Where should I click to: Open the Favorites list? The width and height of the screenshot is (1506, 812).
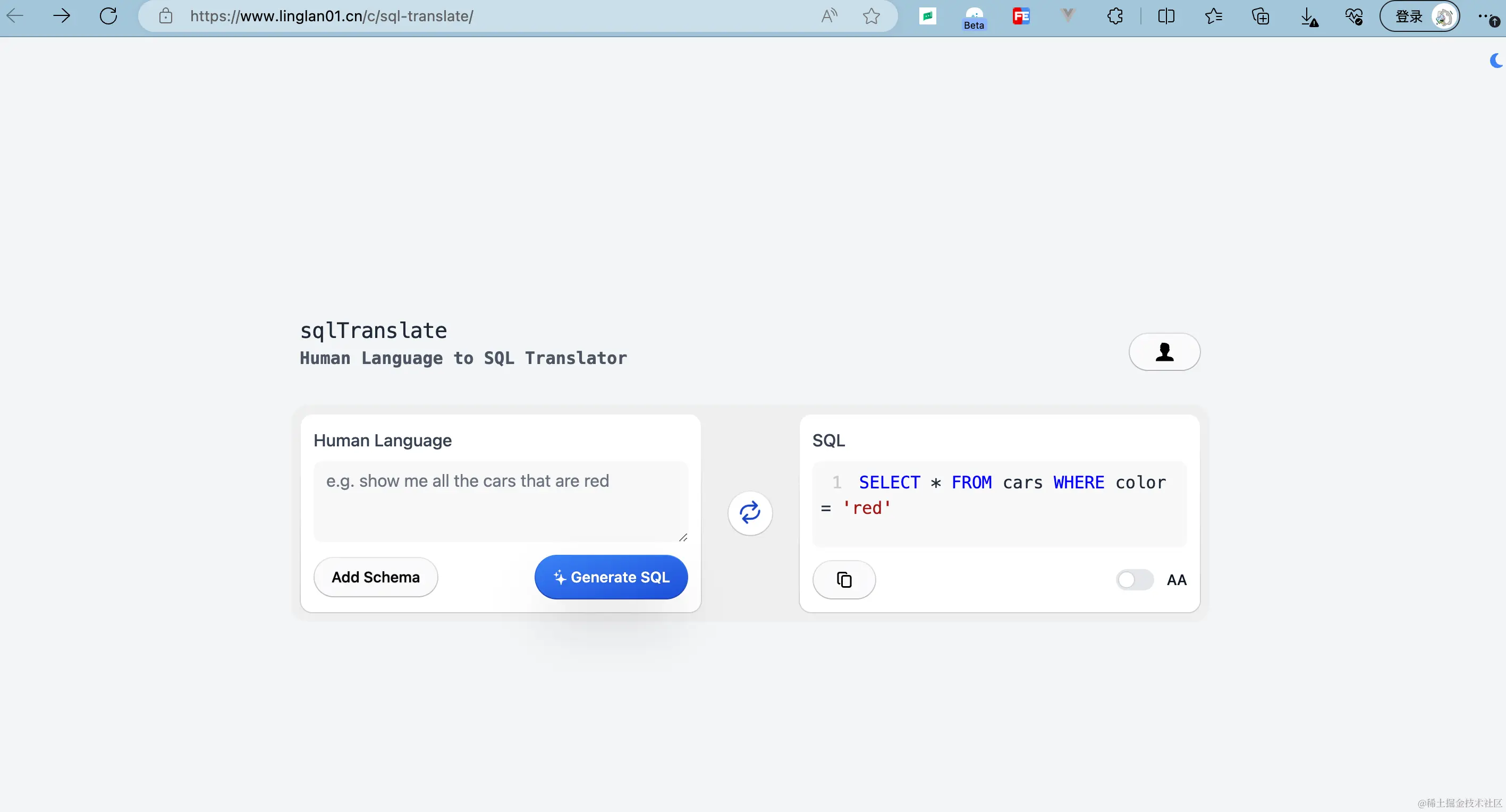1213,16
